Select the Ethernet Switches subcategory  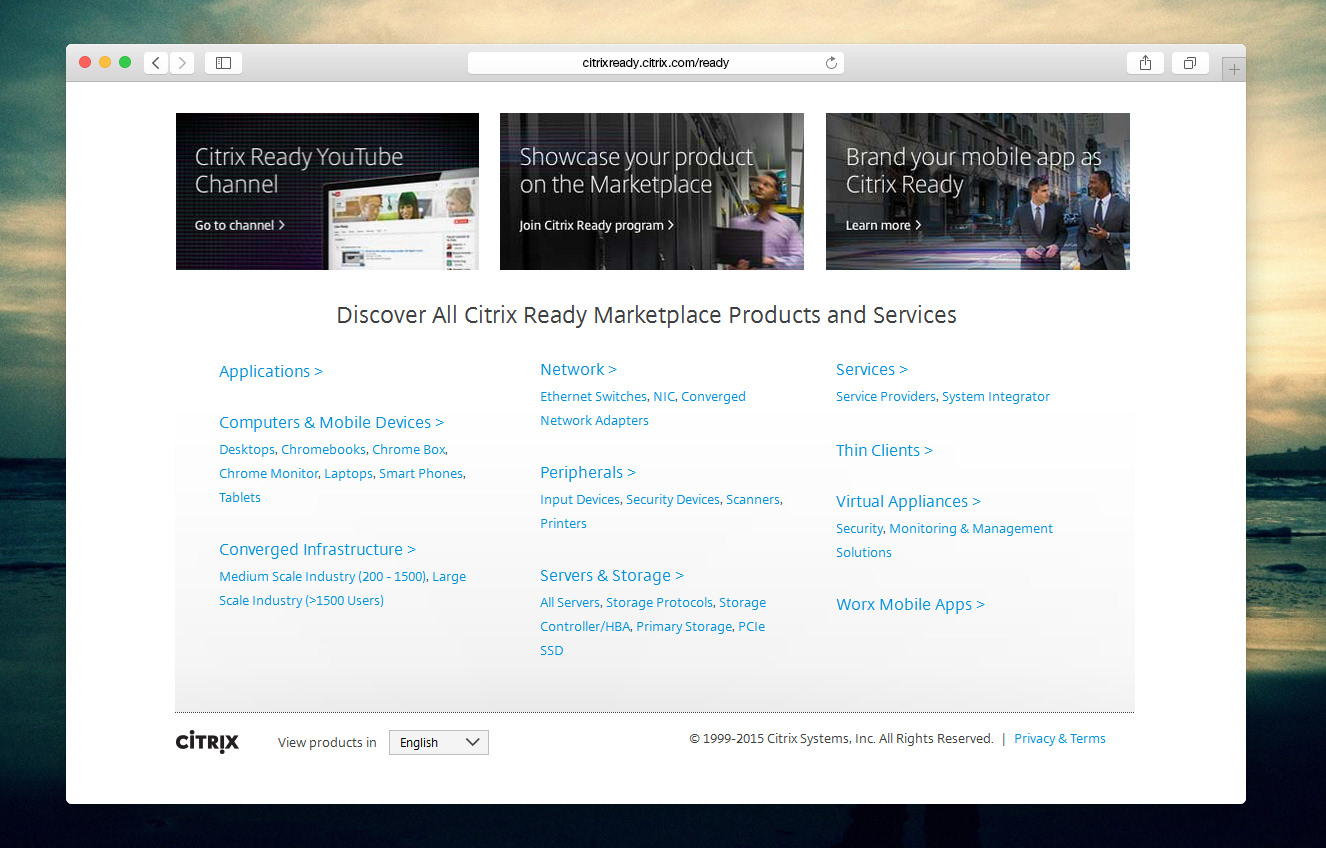[593, 396]
